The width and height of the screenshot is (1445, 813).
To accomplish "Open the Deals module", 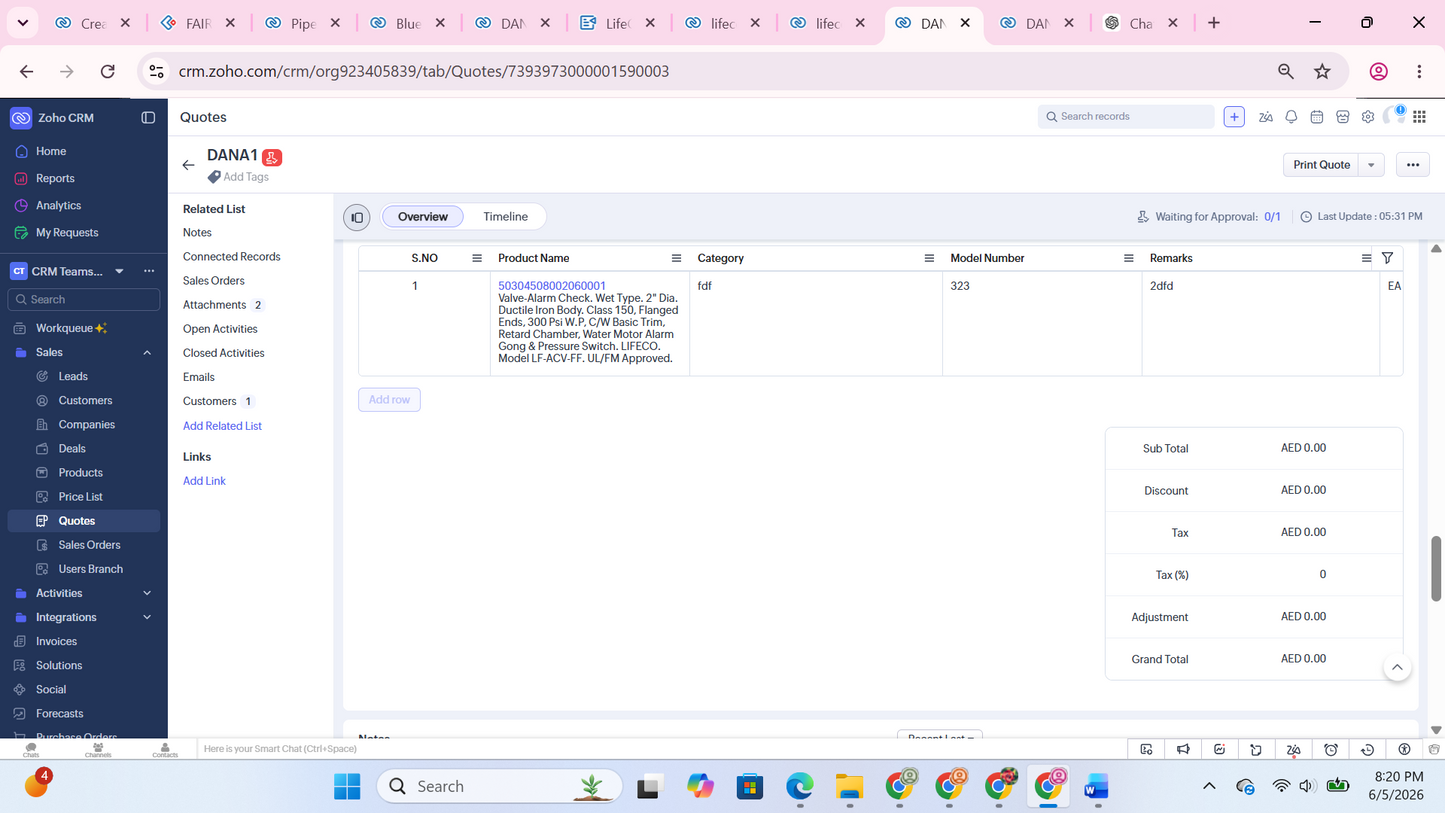I will [72, 449].
